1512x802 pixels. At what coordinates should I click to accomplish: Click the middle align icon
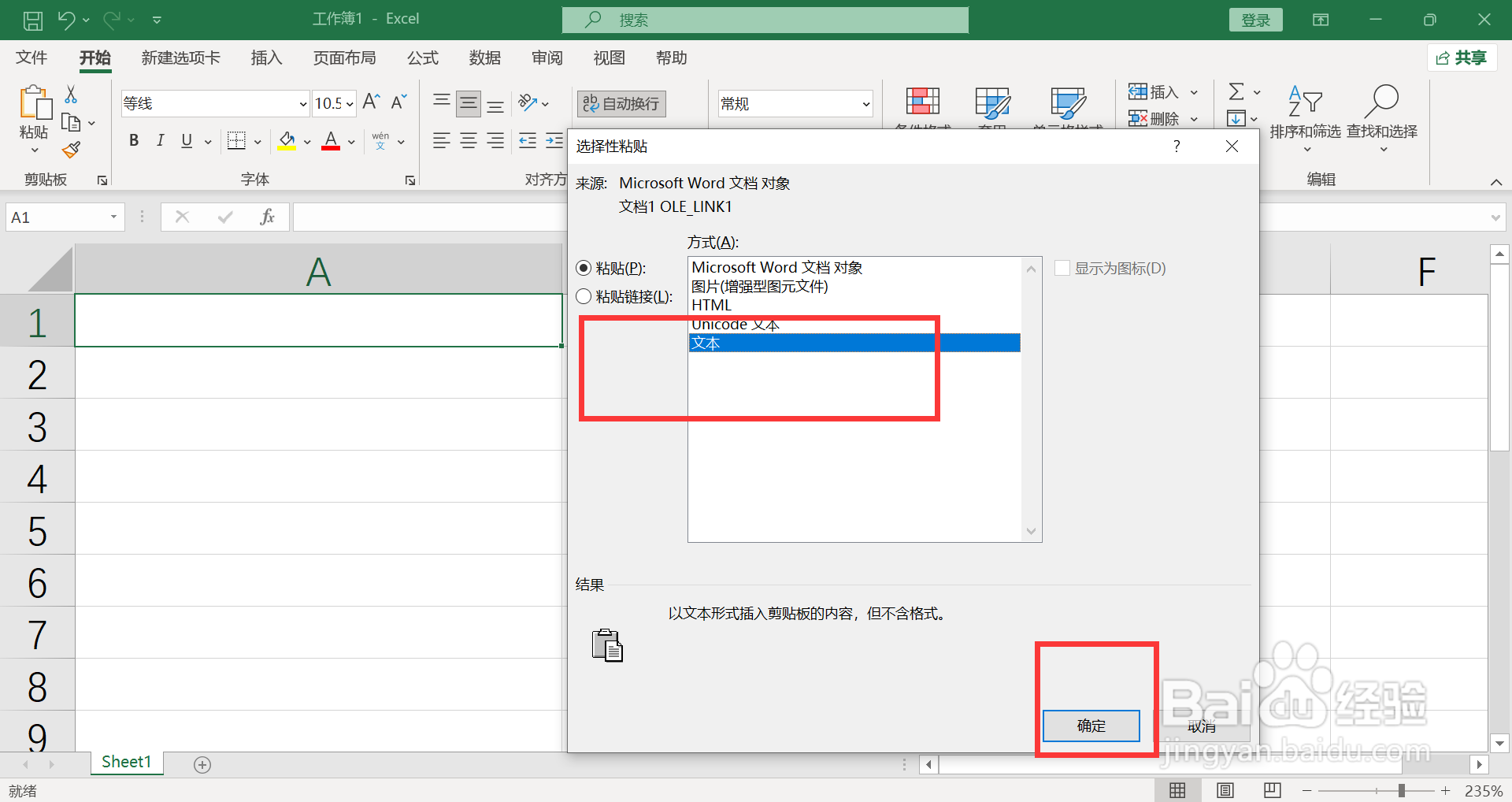click(x=469, y=103)
